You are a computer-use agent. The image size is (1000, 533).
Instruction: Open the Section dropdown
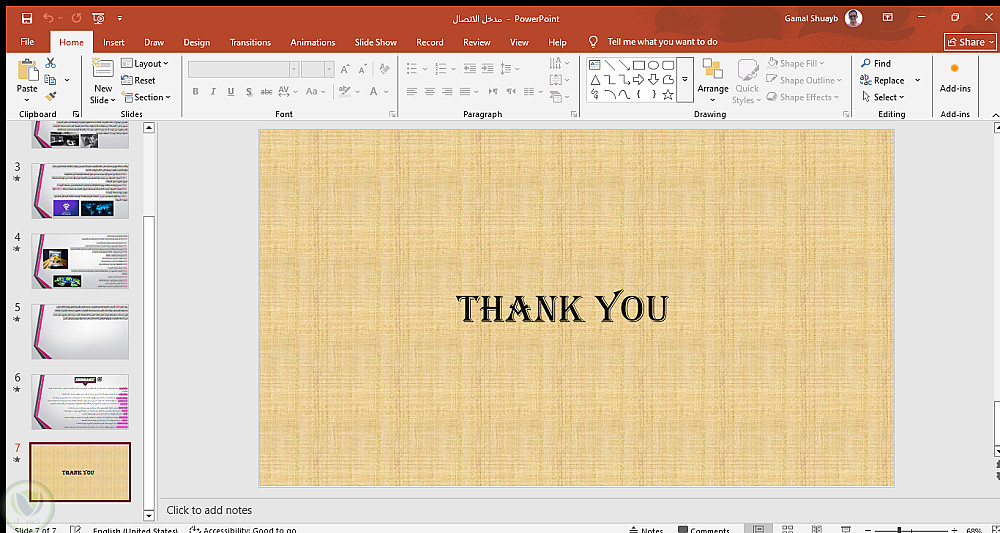(146, 97)
